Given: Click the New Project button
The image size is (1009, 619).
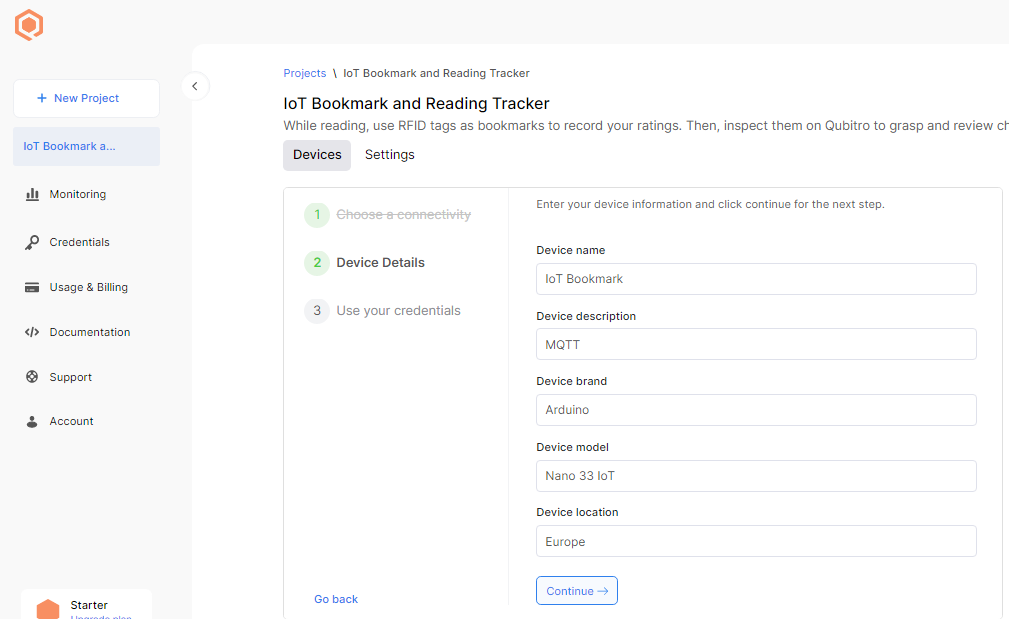Looking at the screenshot, I should click(x=86, y=98).
